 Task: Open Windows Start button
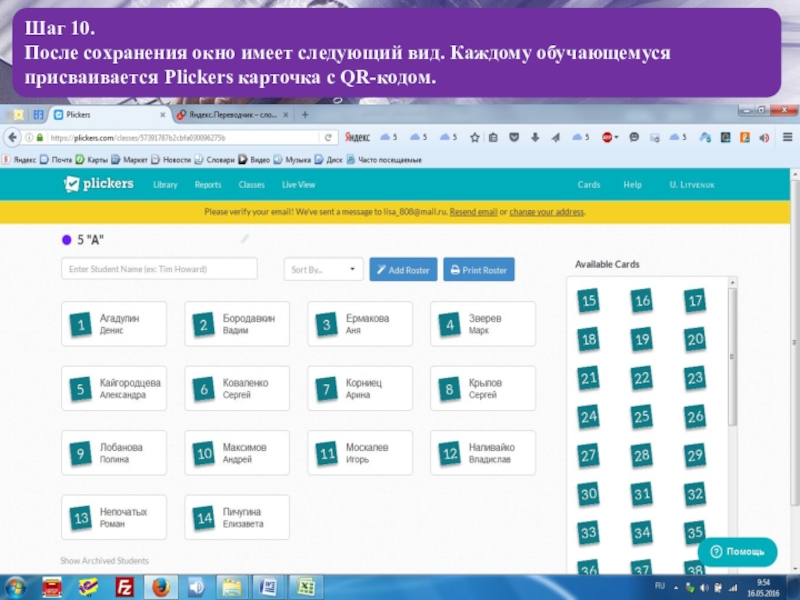coord(15,588)
